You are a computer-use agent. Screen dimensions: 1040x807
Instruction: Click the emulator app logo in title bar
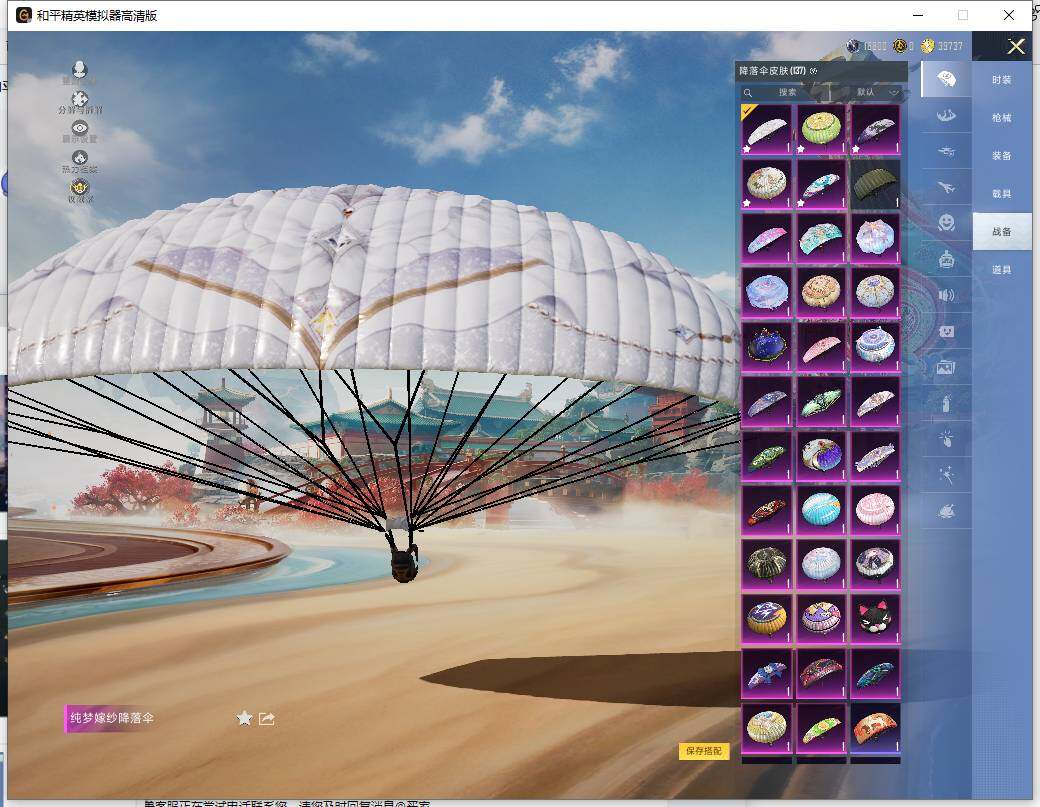click(x=24, y=15)
